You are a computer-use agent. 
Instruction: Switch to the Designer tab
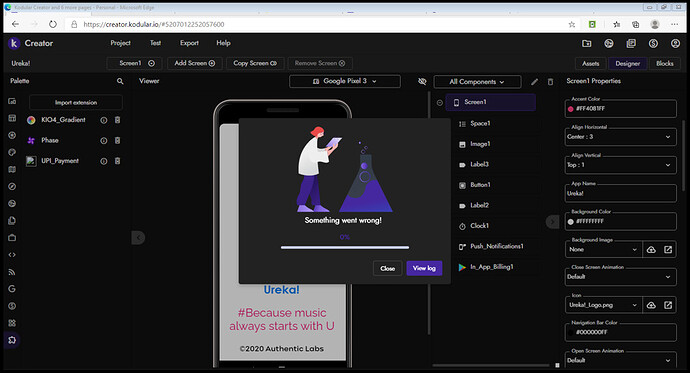click(x=628, y=63)
